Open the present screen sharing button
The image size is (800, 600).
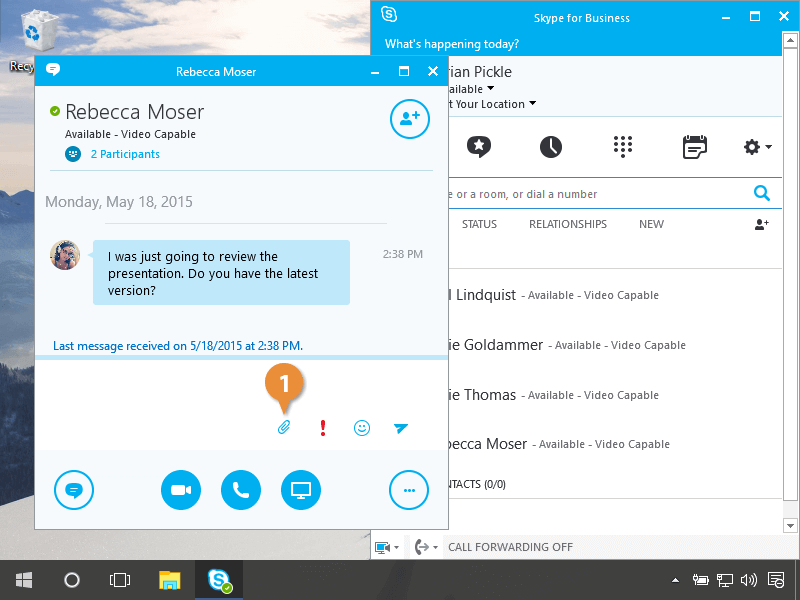pos(301,490)
